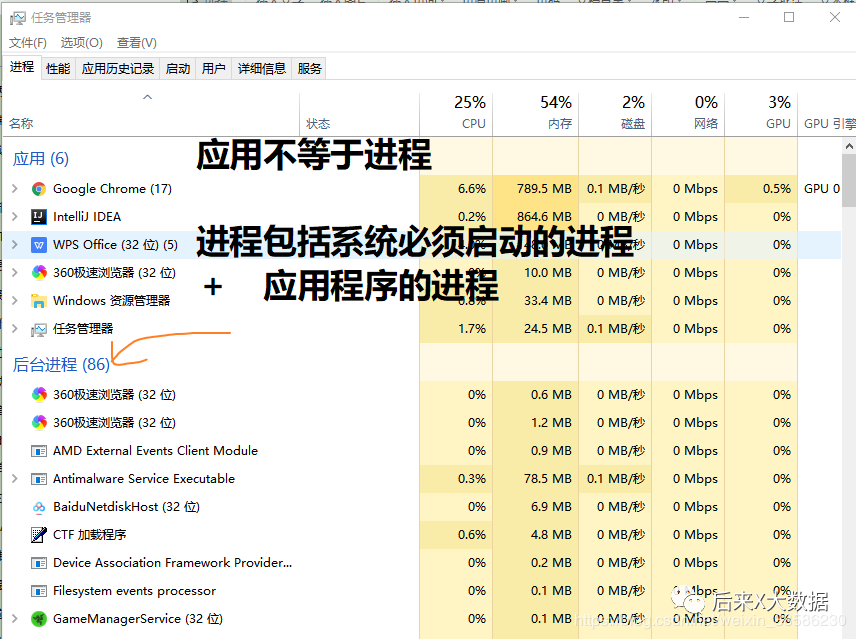Click the 864.6 MB memory value

coord(544,217)
